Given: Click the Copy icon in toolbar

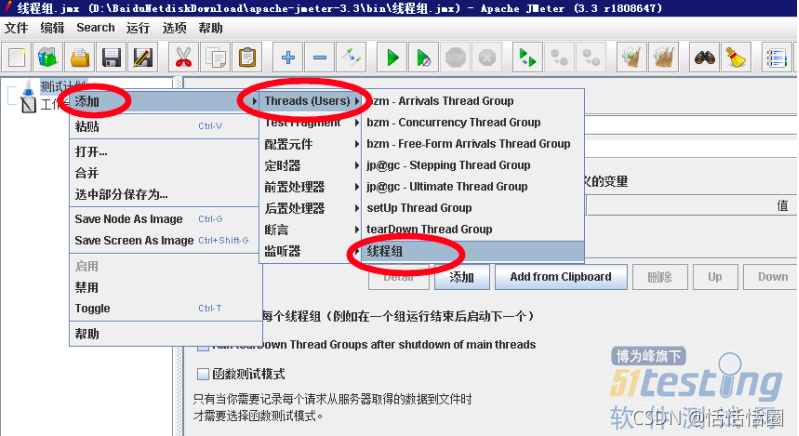Looking at the screenshot, I should pos(216,58).
